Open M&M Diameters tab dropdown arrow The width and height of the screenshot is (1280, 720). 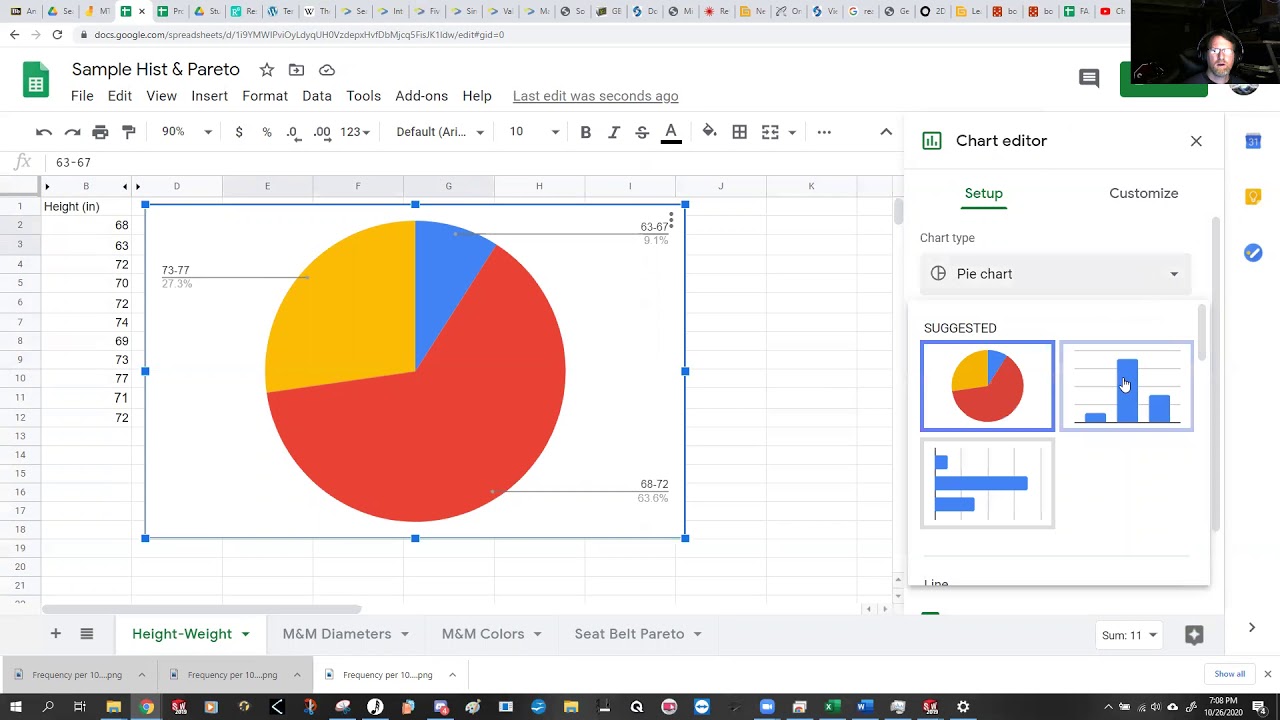pyautogui.click(x=404, y=634)
